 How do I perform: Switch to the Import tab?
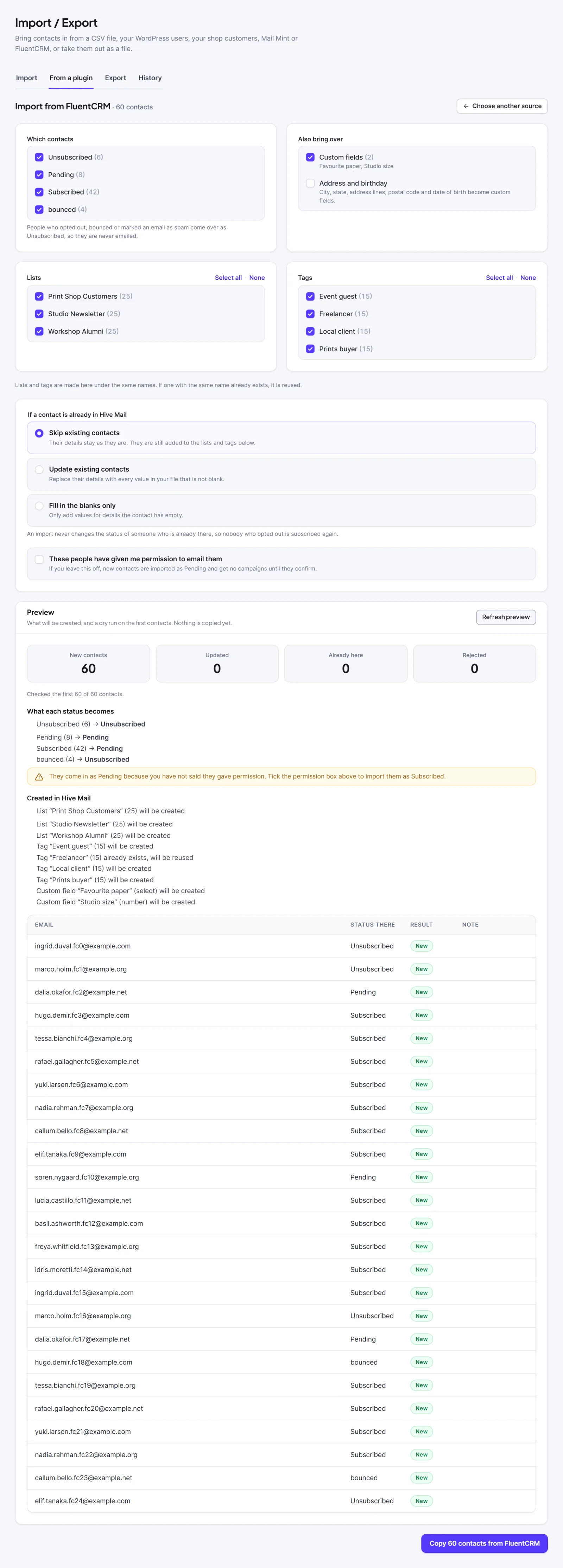[x=26, y=78]
